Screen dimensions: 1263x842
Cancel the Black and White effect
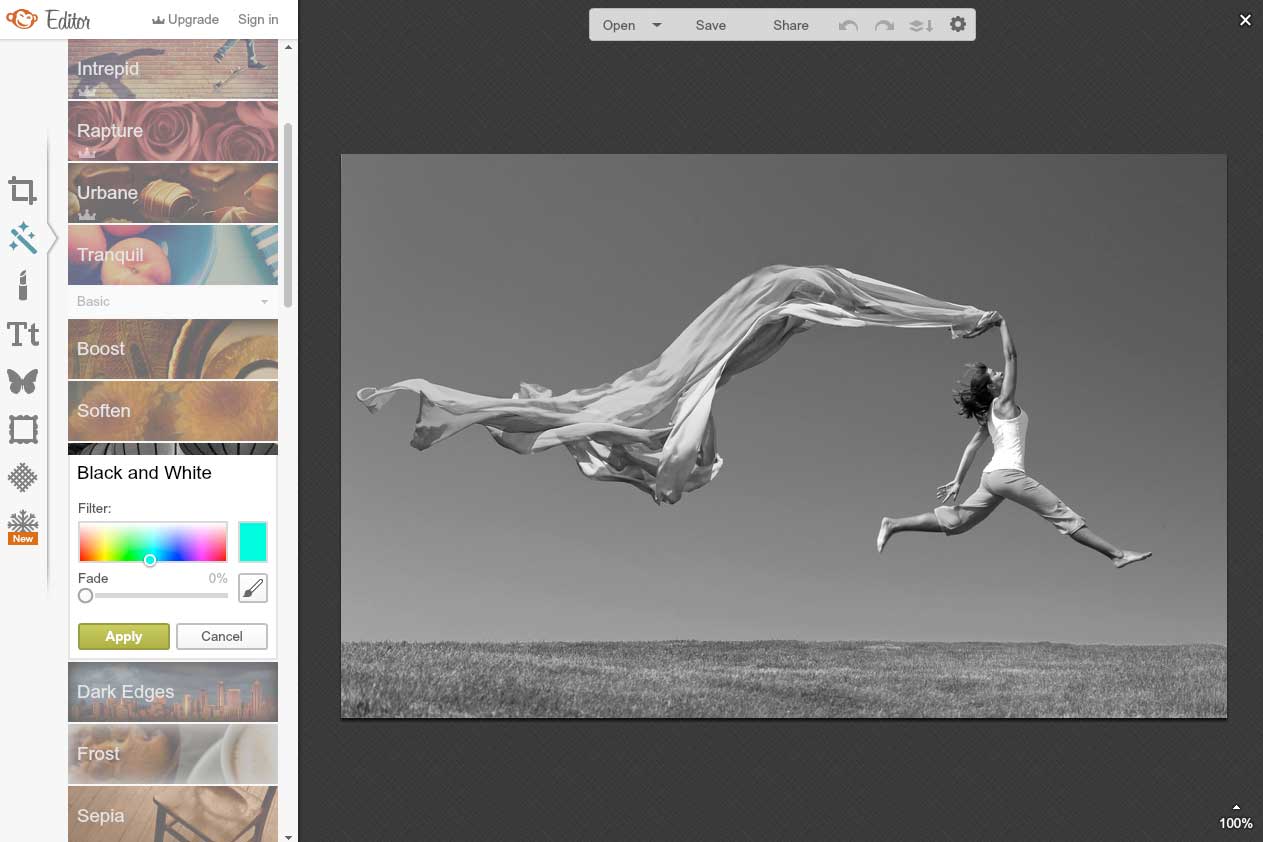click(x=222, y=636)
